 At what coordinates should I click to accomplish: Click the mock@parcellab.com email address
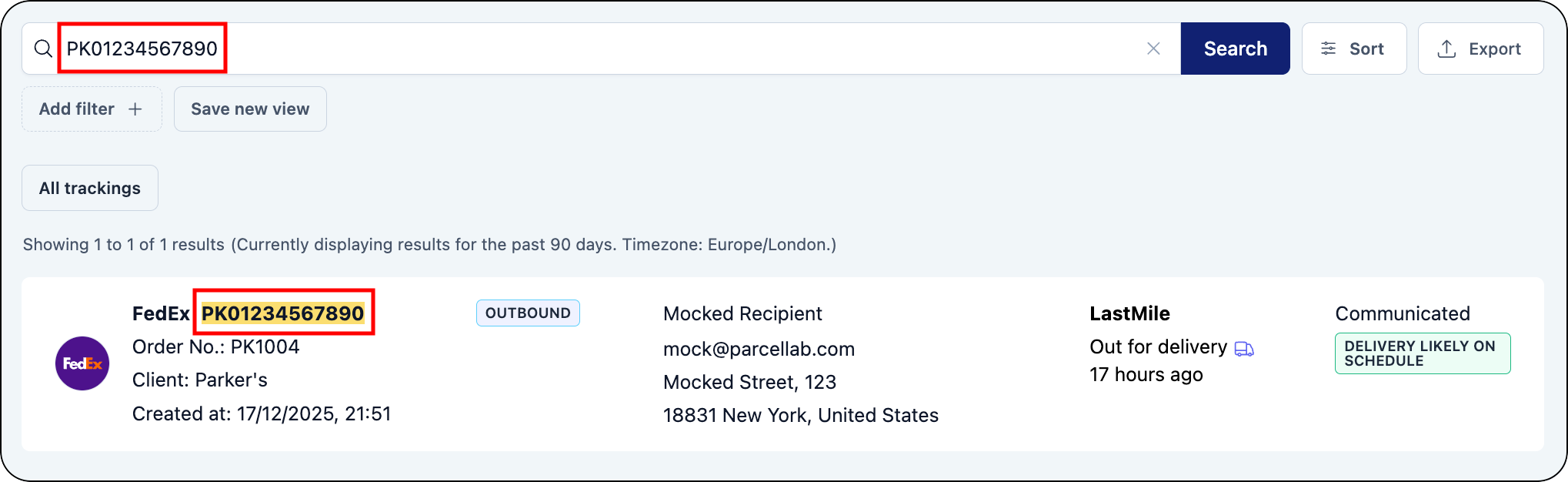coord(759,349)
